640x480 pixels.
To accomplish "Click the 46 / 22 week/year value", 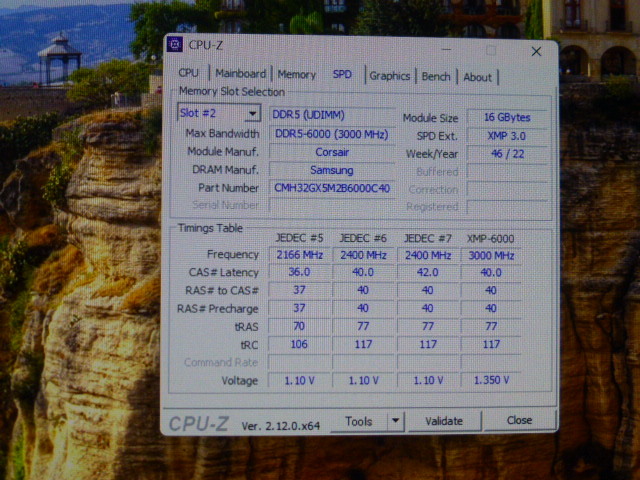I will pos(507,154).
